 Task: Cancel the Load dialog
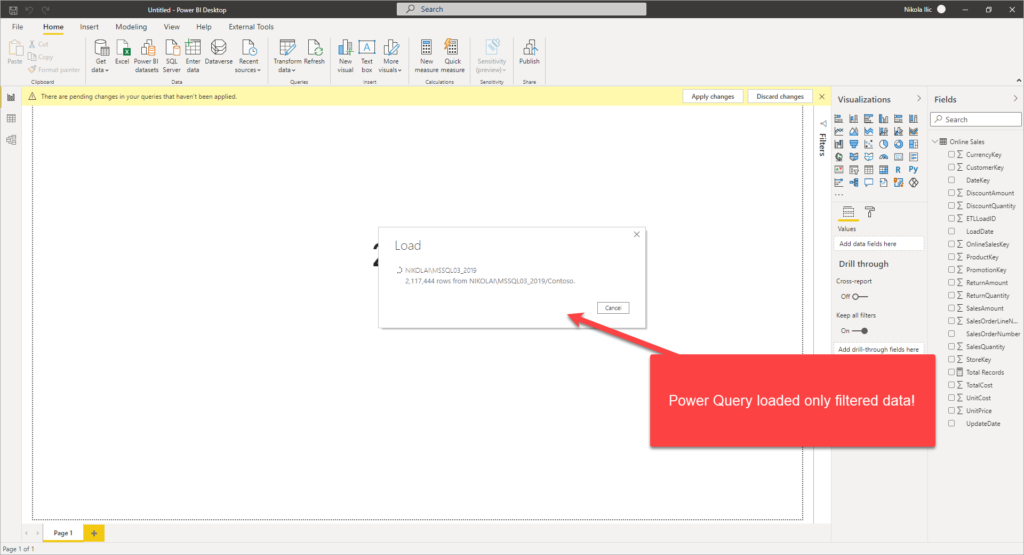coord(613,308)
